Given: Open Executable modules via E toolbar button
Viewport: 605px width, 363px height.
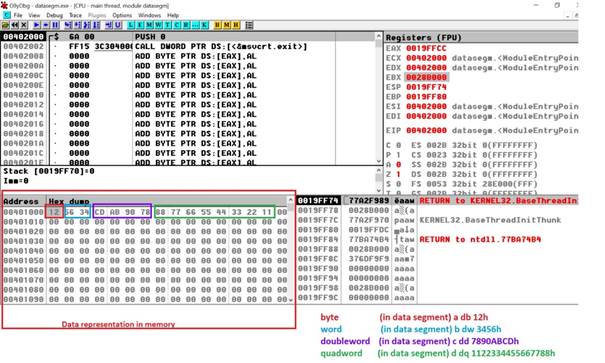Looking at the screenshot, I should [140, 25].
